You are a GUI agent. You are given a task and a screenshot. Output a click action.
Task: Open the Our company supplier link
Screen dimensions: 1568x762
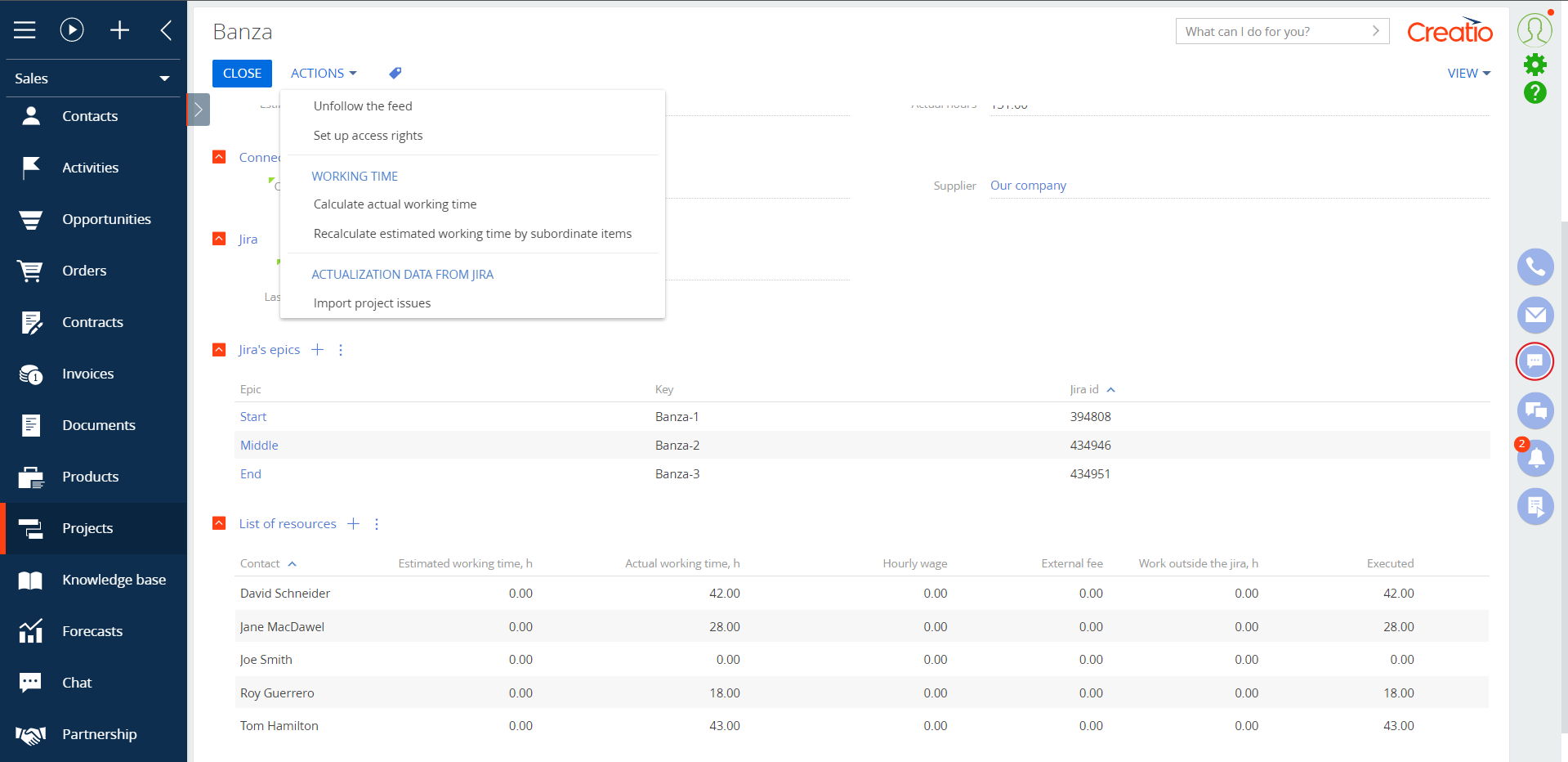click(1028, 186)
